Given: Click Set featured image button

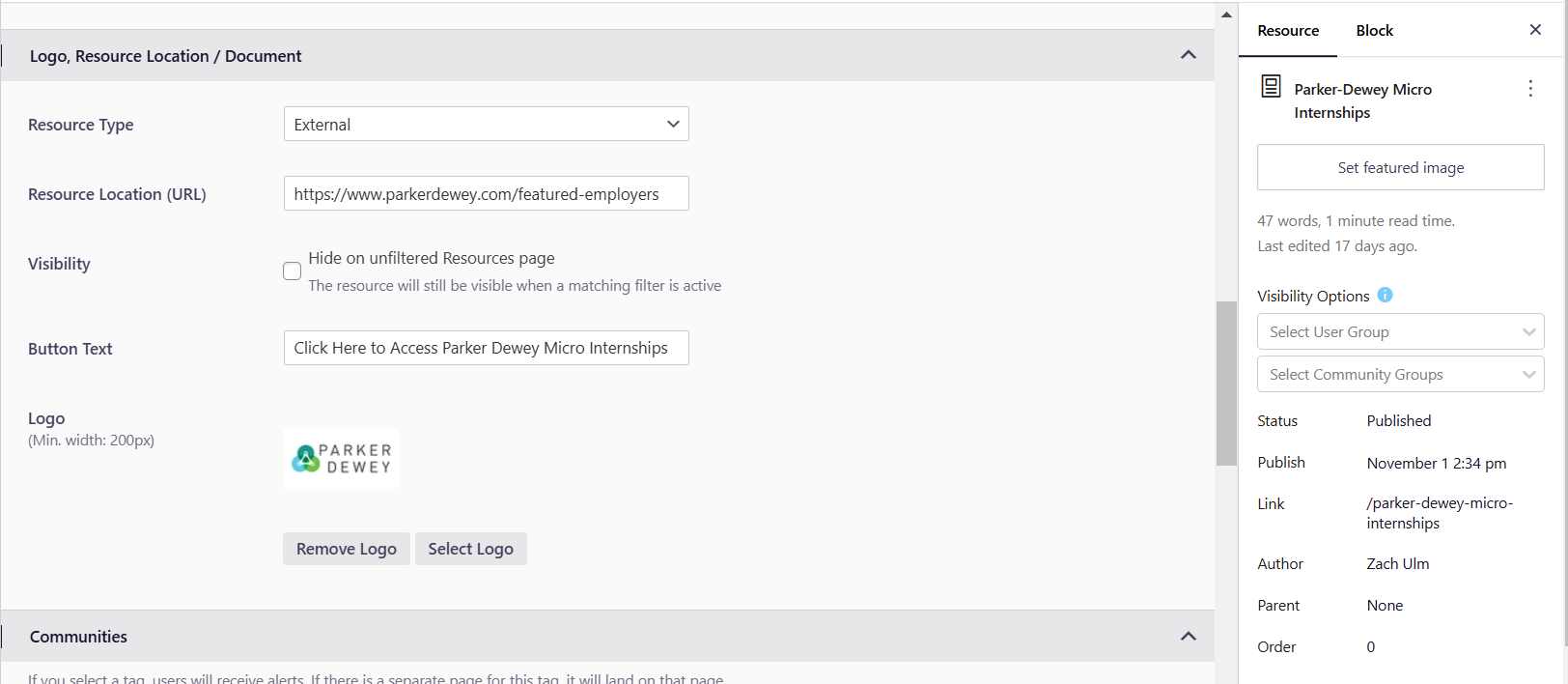Looking at the screenshot, I should click(1400, 168).
